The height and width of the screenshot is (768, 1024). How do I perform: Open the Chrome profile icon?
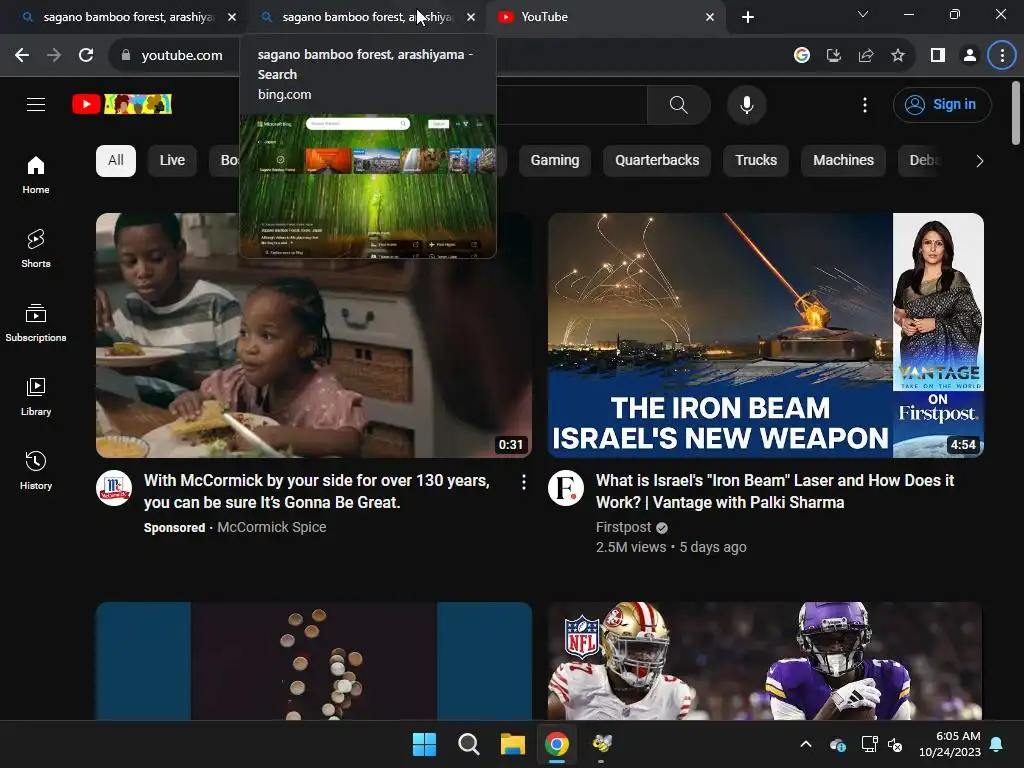coord(970,56)
